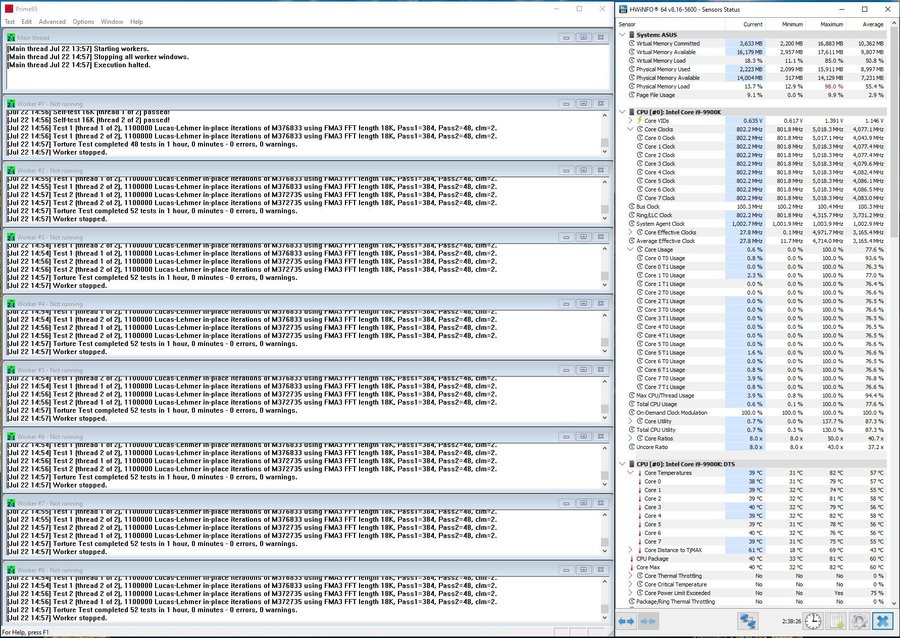Click the Worker #1 window icon
Image resolution: width=900 pixels, height=638 pixels.
click(x=11, y=104)
